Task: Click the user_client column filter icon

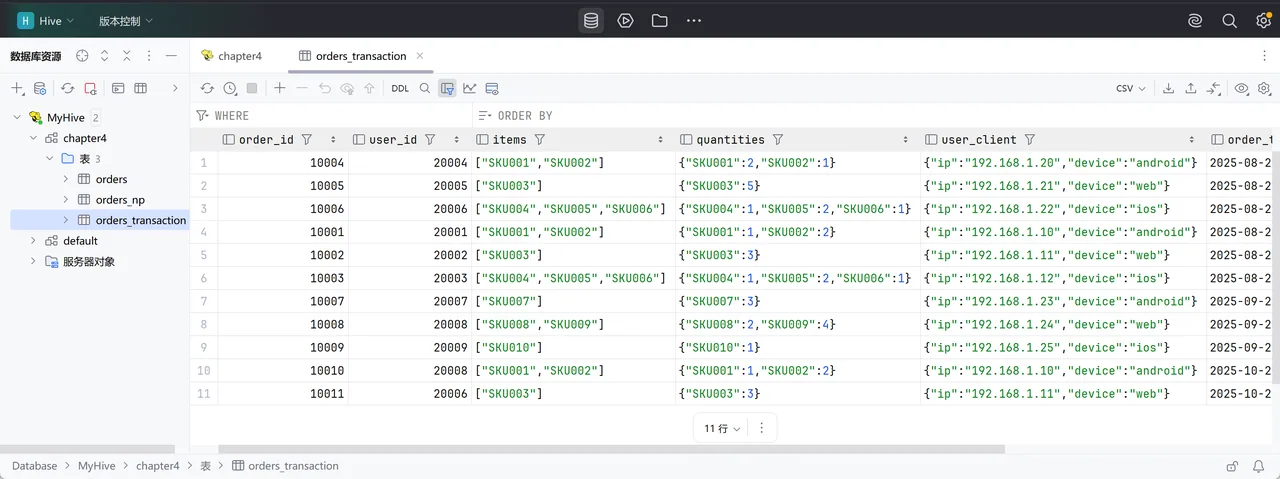Action: pos(1029,140)
